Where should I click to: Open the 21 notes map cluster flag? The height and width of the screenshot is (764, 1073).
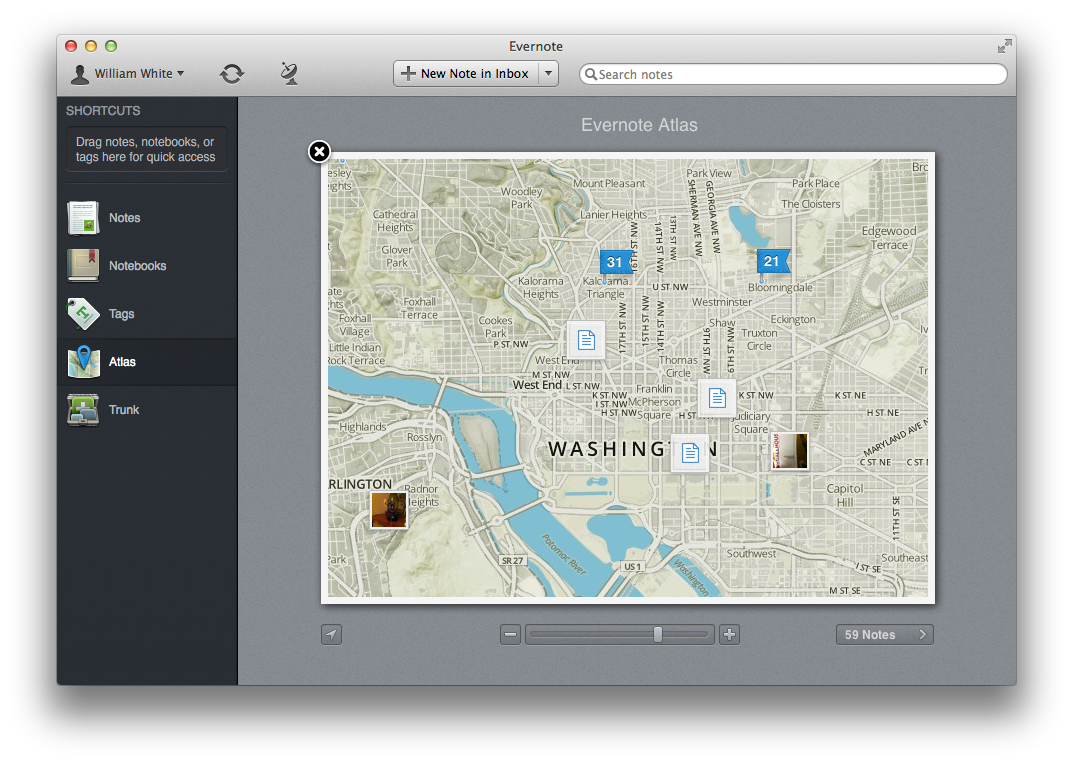(773, 262)
